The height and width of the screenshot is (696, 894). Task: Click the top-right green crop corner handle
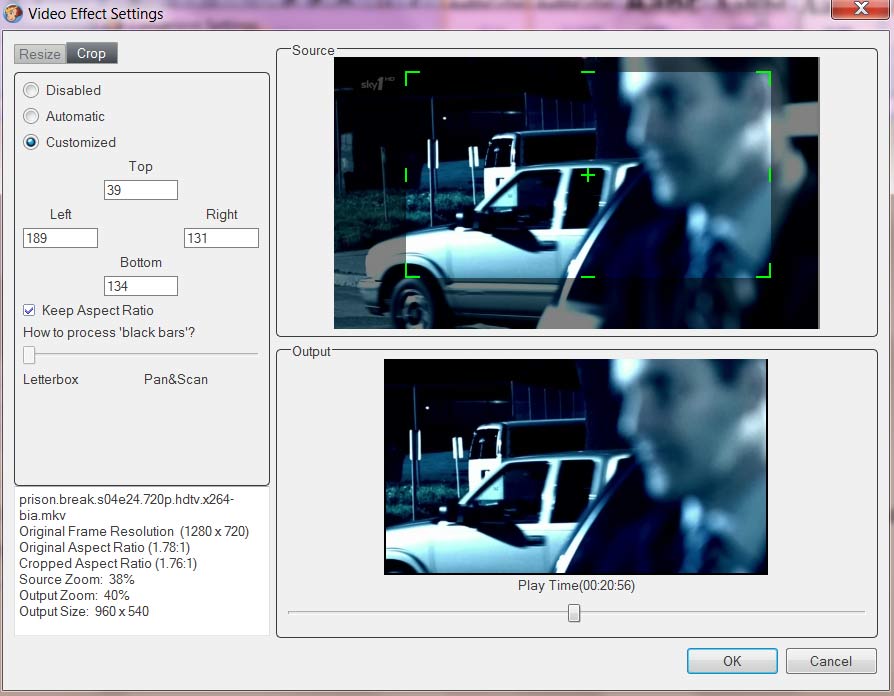coord(764,78)
